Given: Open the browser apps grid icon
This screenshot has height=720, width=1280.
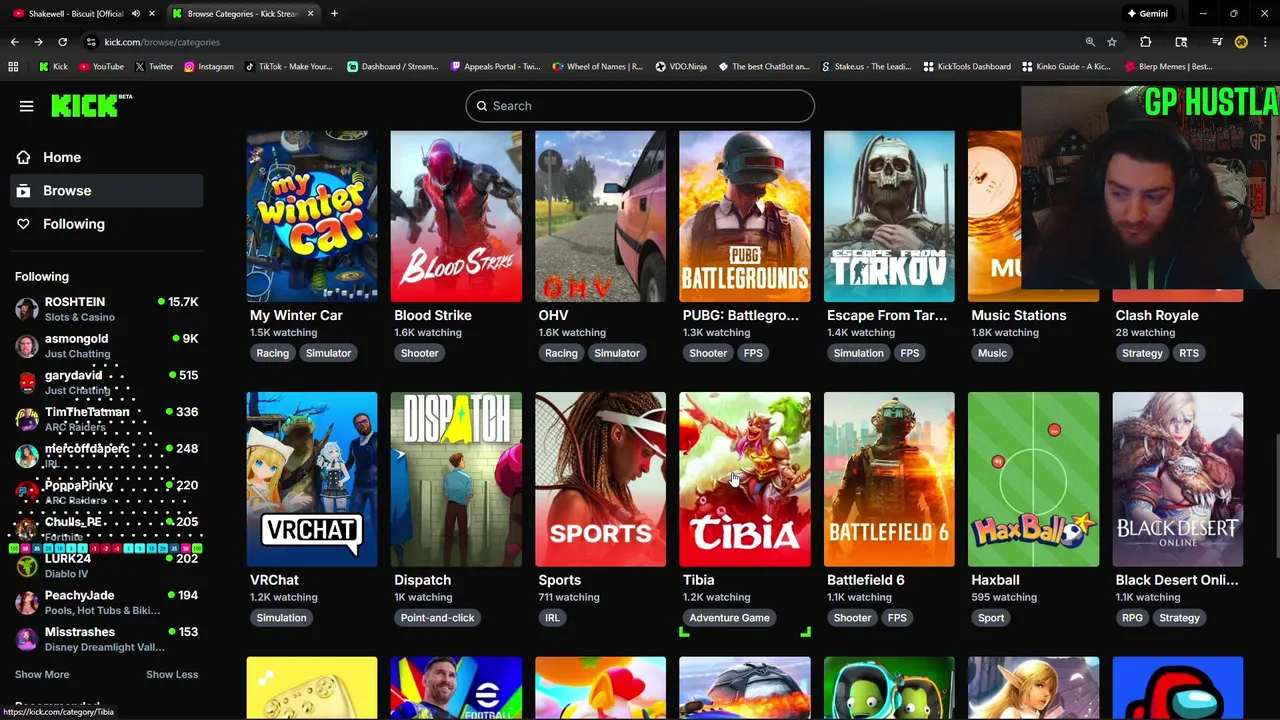Looking at the screenshot, I should [x=13, y=67].
